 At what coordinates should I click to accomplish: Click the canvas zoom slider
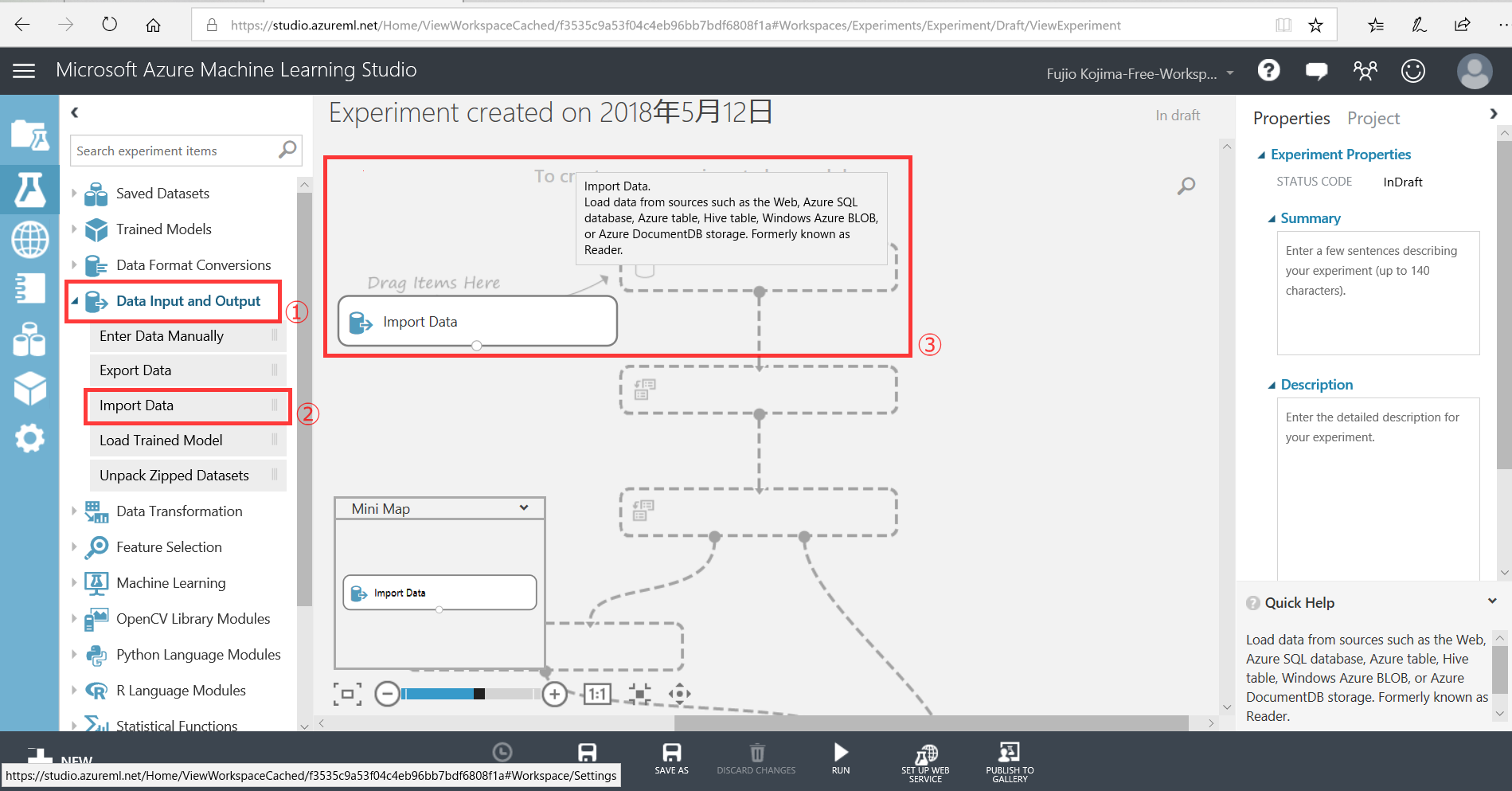(x=471, y=694)
